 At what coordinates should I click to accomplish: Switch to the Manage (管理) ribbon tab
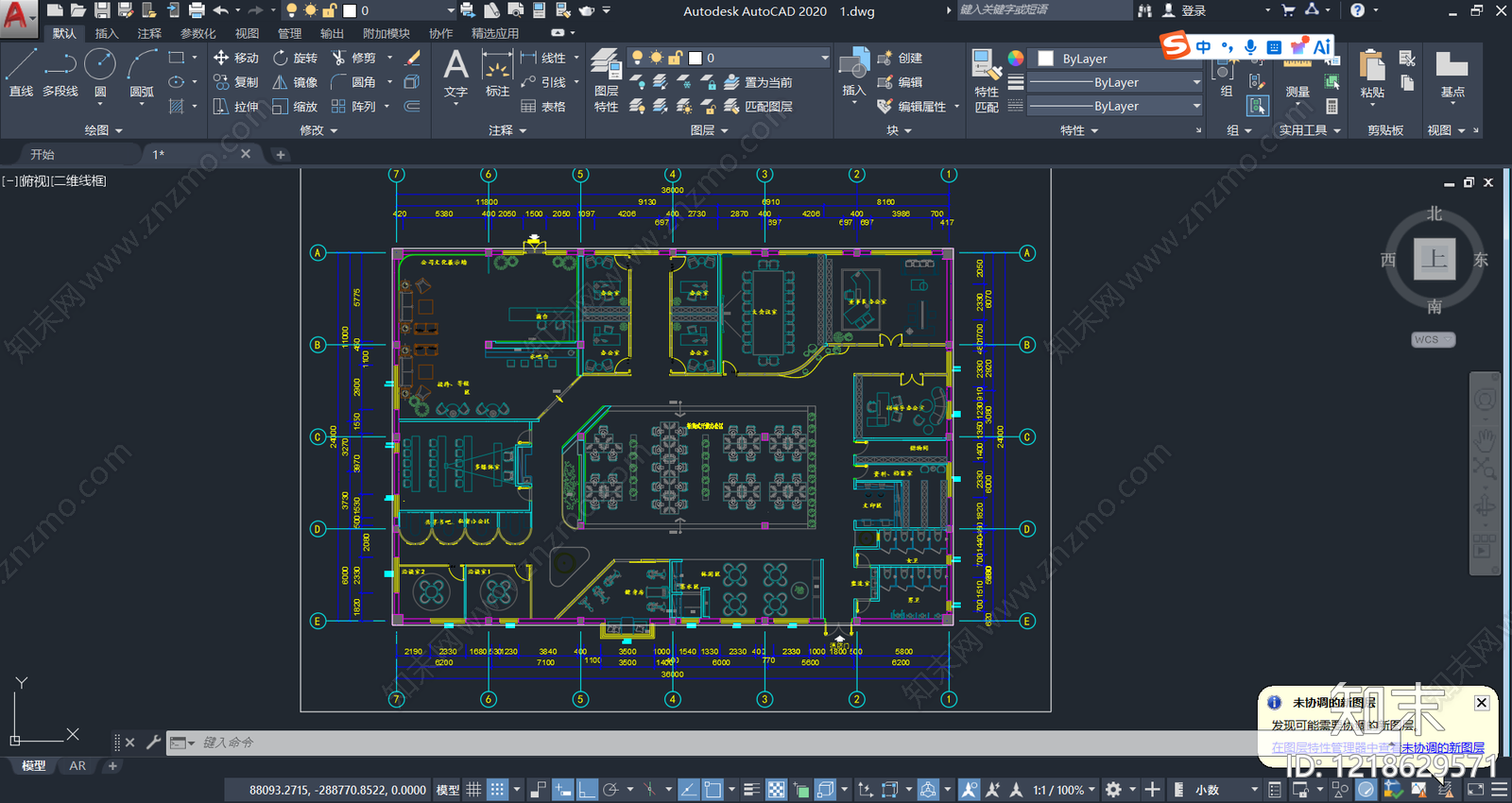pyautogui.click(x=289, y=33)
